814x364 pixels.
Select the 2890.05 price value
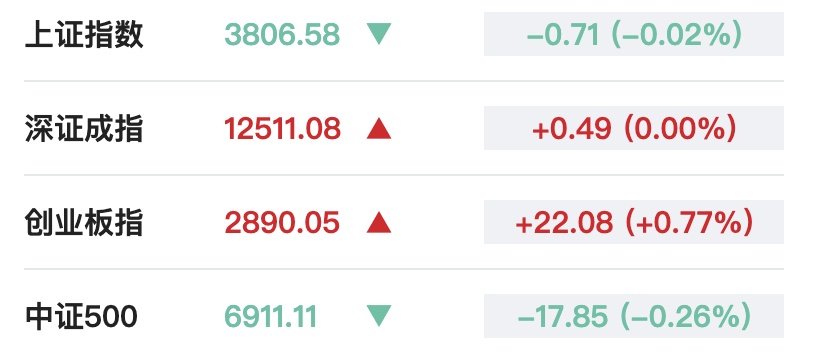(x=282, y=223)
